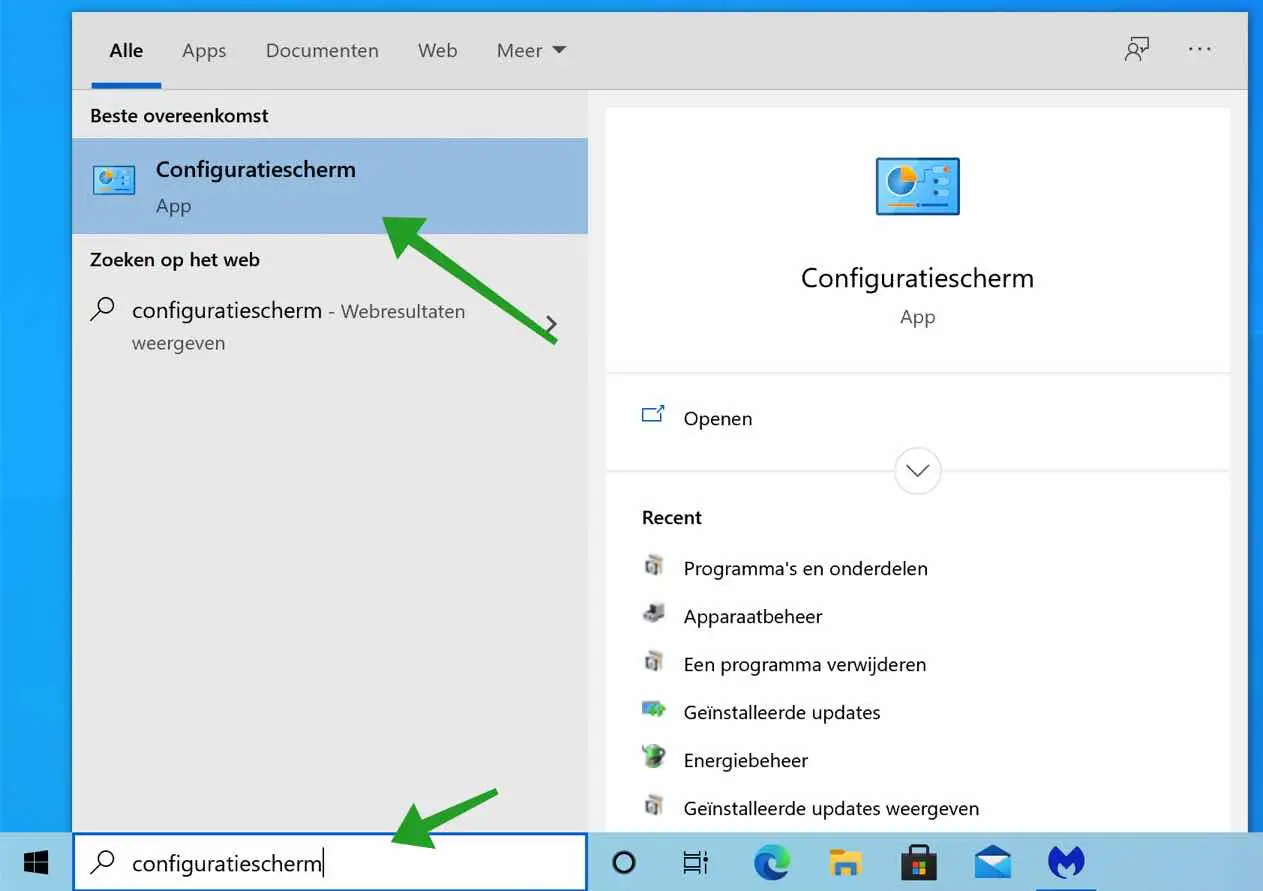Switch to the Apps tab
Viewport: 1263px width, 891px height.
click(204, 50)
